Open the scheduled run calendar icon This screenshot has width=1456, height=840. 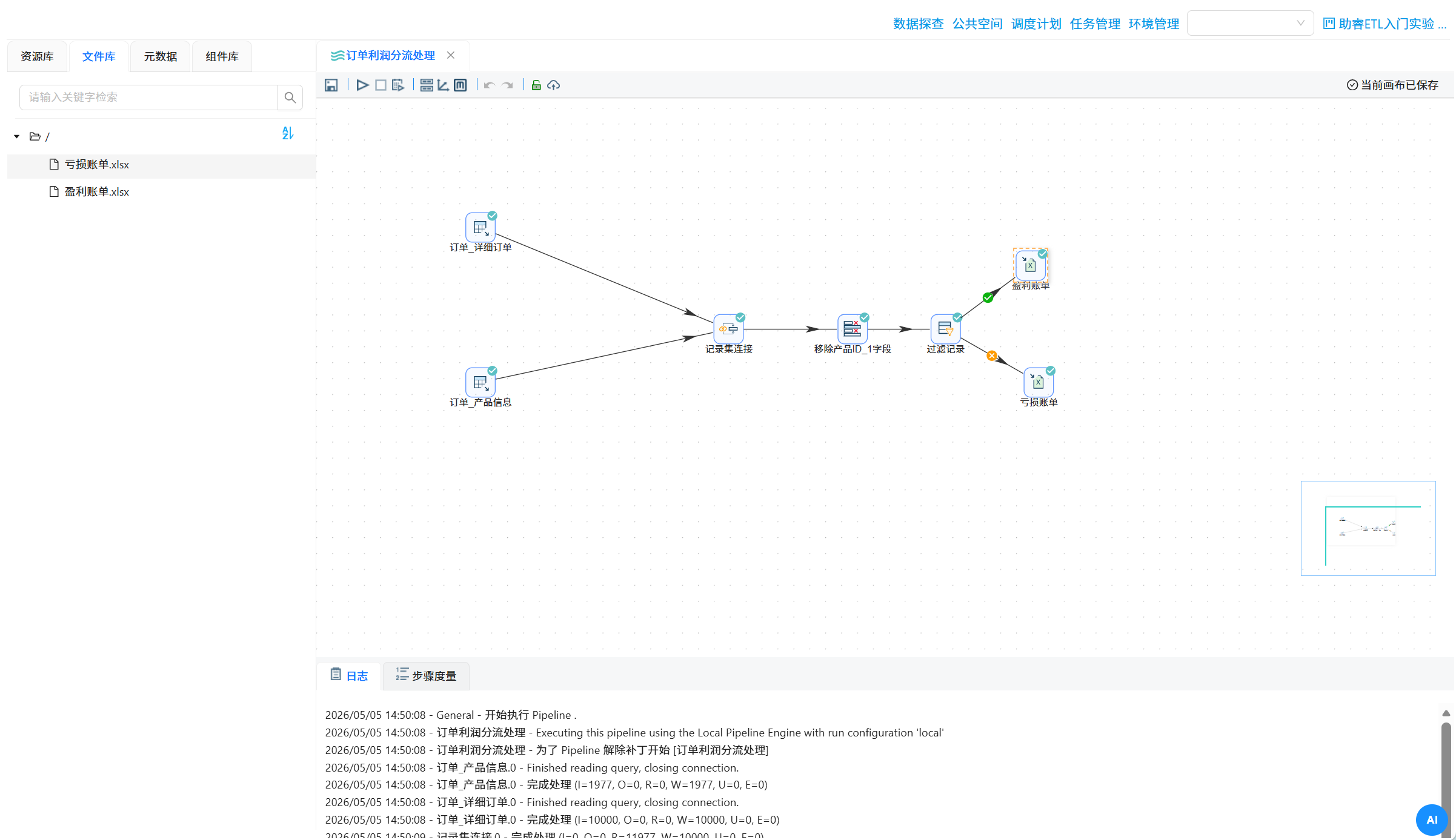pos(397,85)
